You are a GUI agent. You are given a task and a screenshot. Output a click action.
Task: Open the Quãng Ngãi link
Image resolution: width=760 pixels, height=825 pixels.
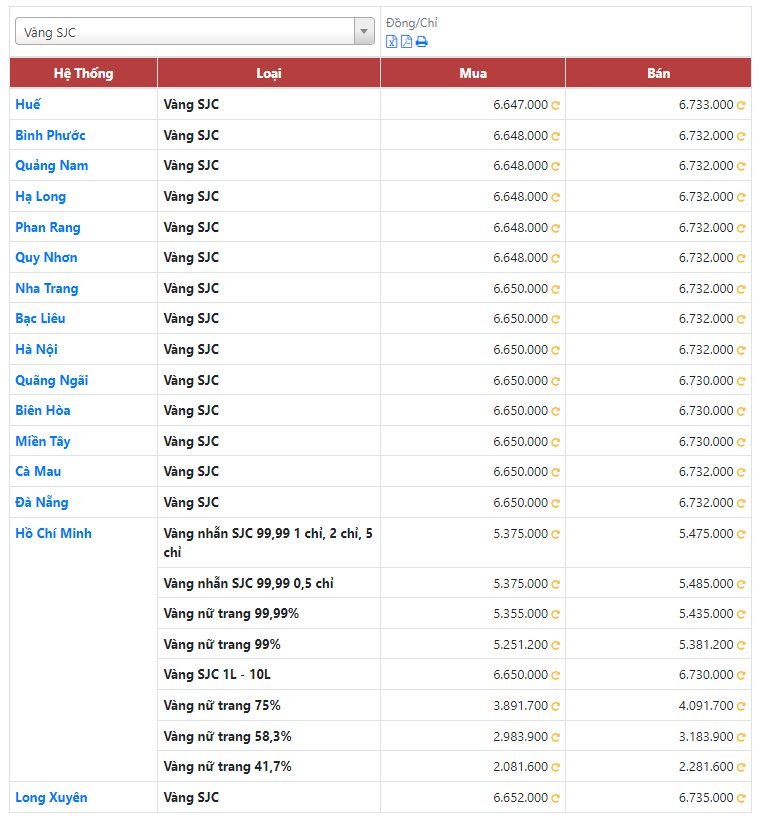52,380
